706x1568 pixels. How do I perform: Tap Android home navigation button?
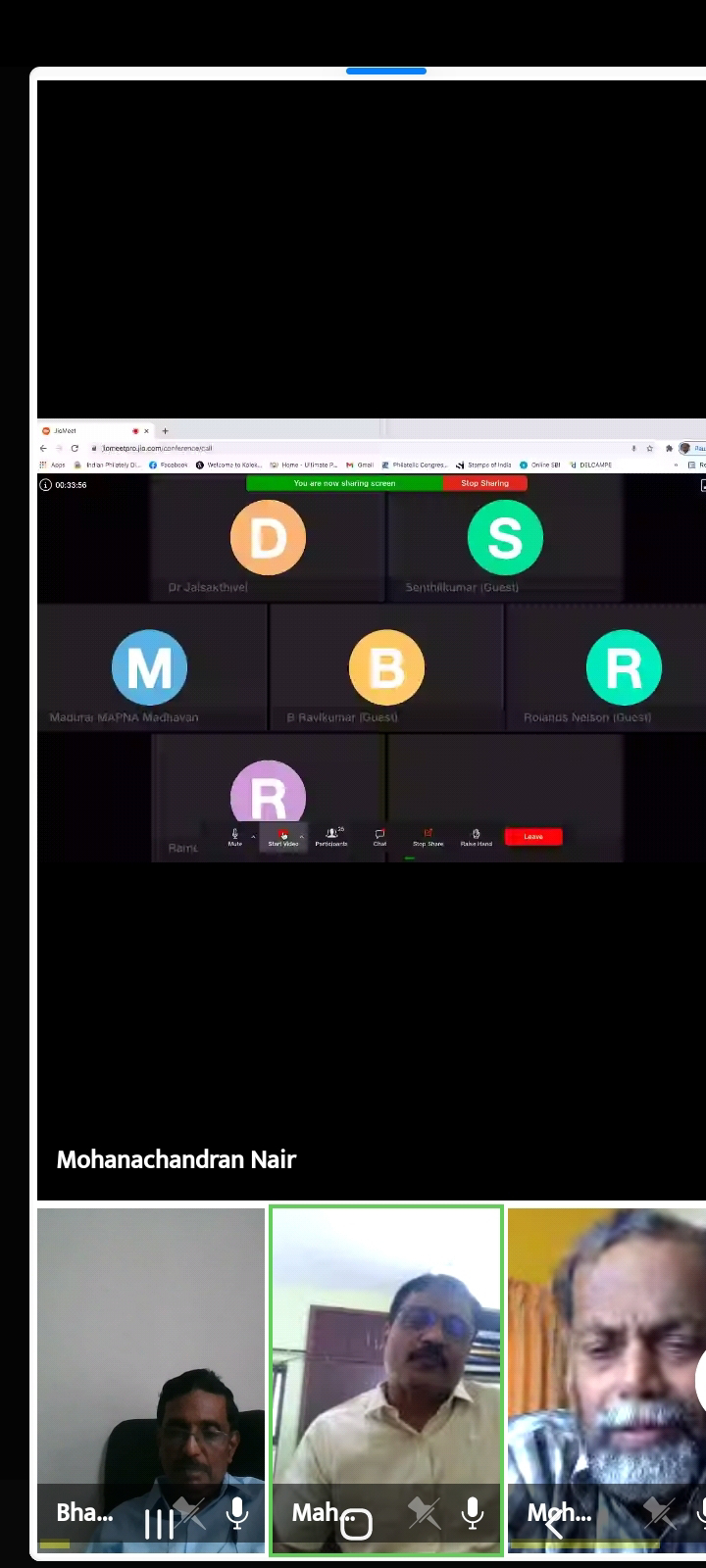coord(356,1524)
